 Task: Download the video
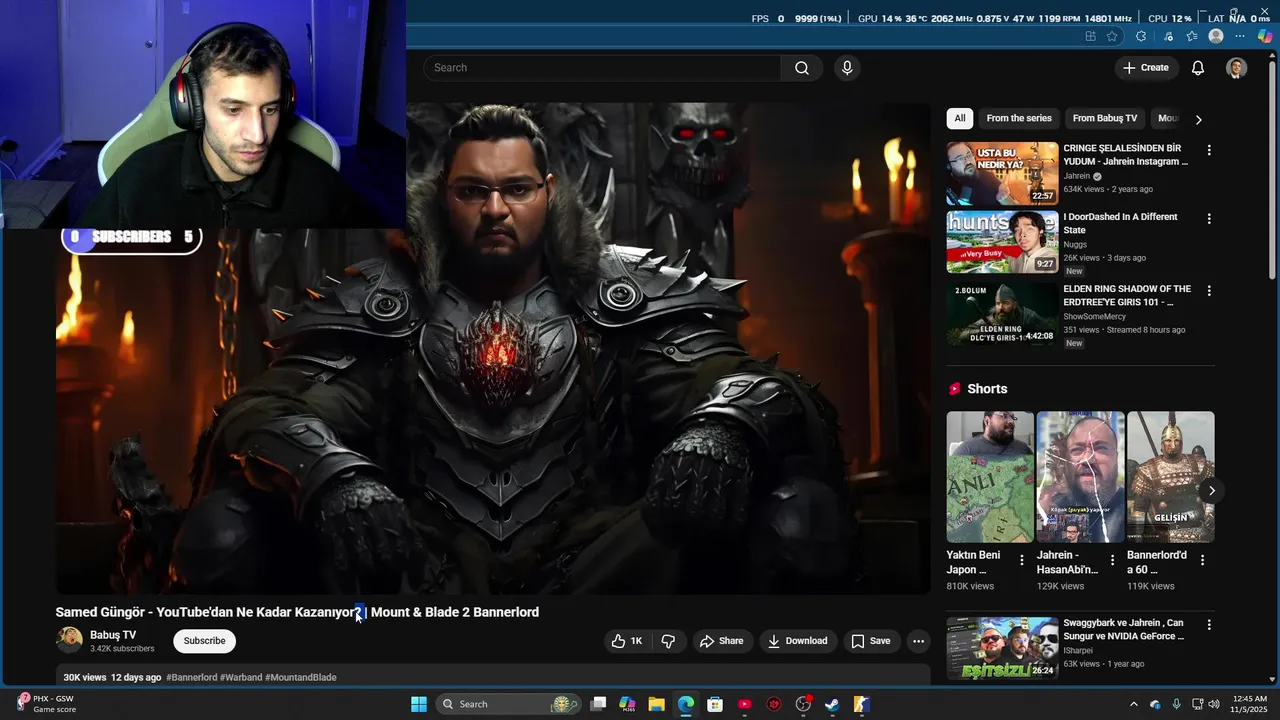[x=797, y=641]
